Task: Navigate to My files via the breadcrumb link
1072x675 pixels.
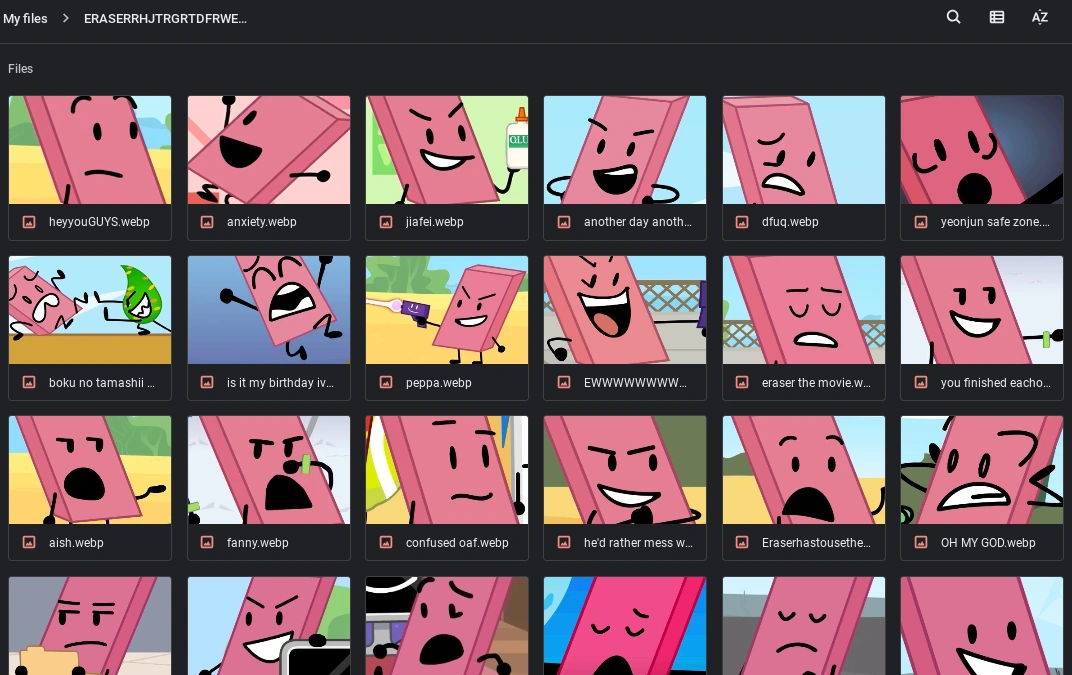Action: click(25, 17)
